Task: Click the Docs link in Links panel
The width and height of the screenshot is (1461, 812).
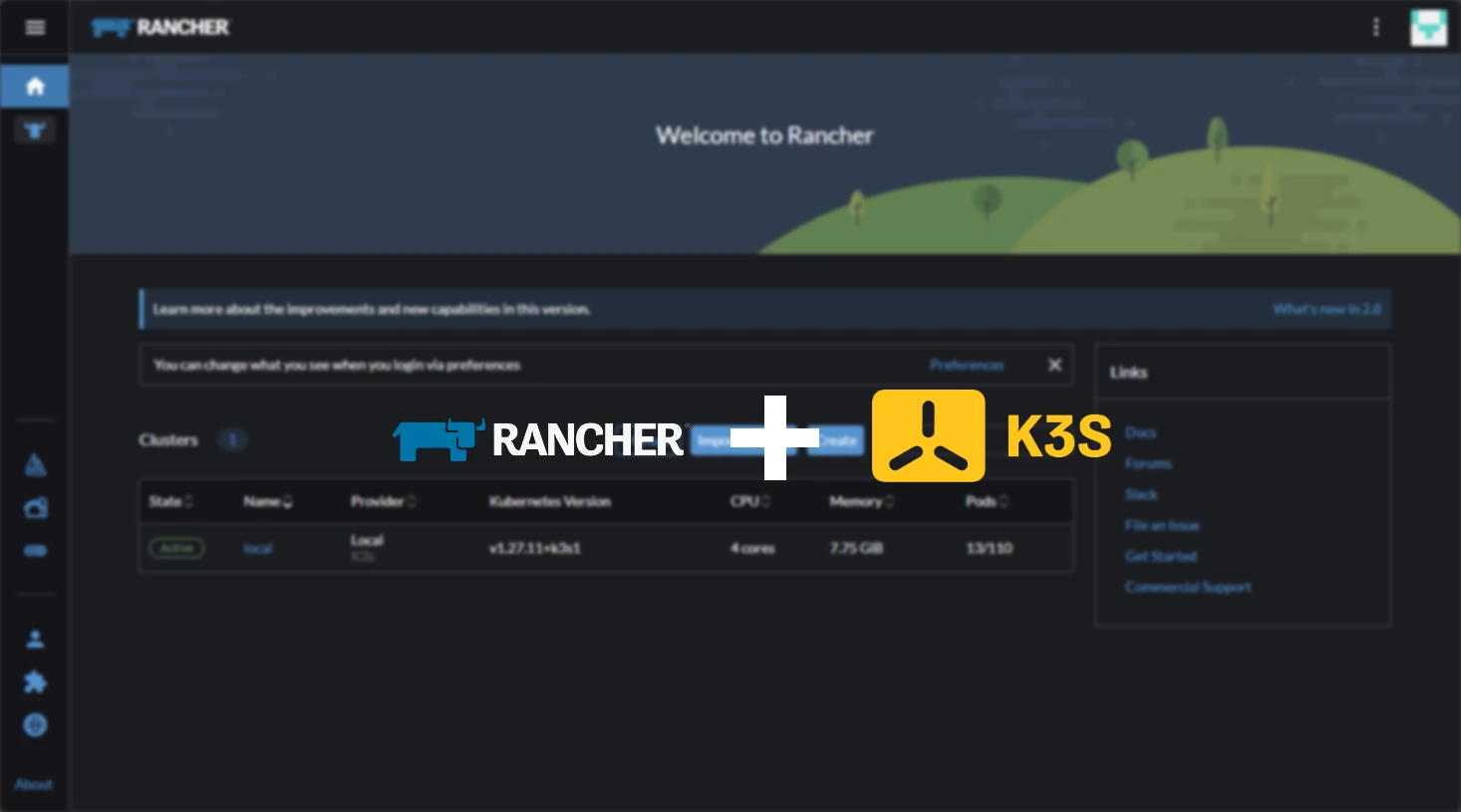Action: click(1140, 432)
